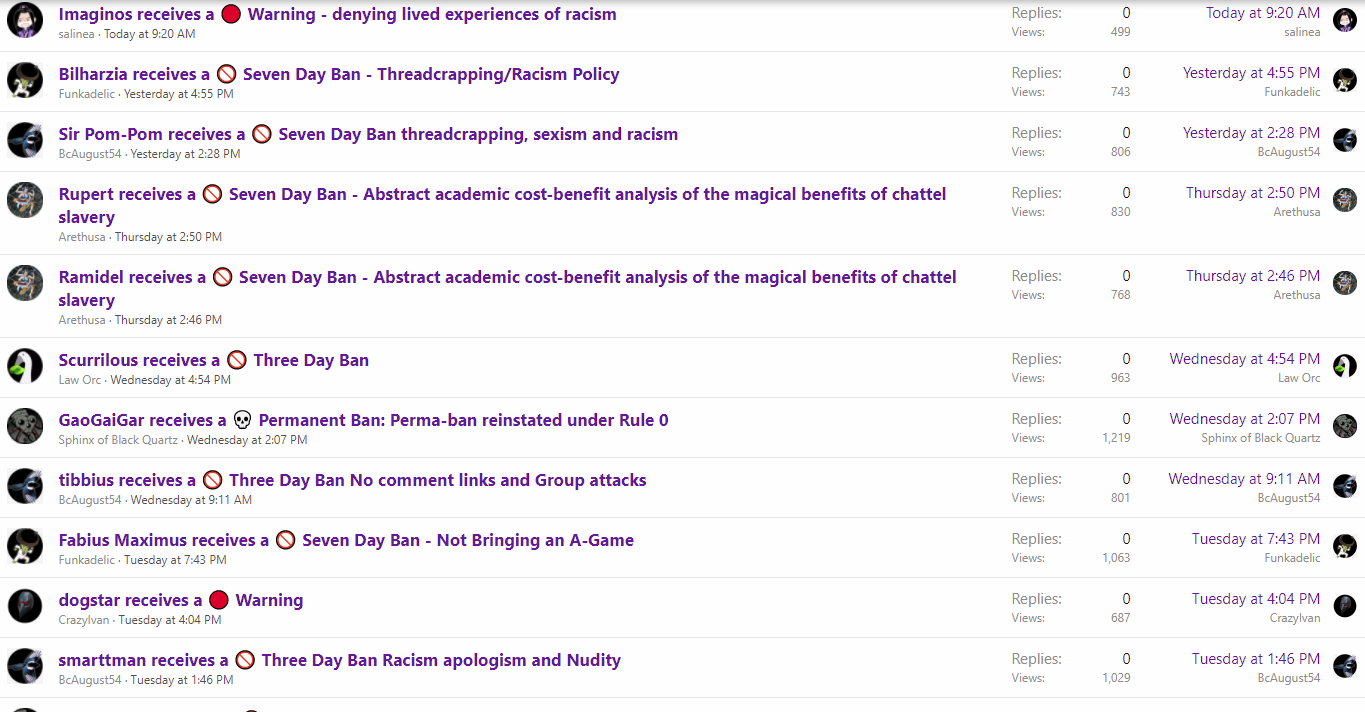Click thread starter name salinea under Imaginos title
The image size is (1365, 712).
pyautogui.click(x=77, y=34)
